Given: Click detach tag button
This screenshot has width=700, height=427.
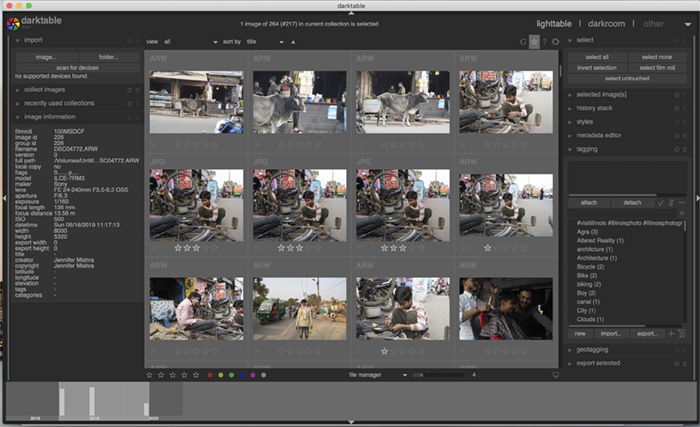Looking at the screenshot, I should [632, 203].
